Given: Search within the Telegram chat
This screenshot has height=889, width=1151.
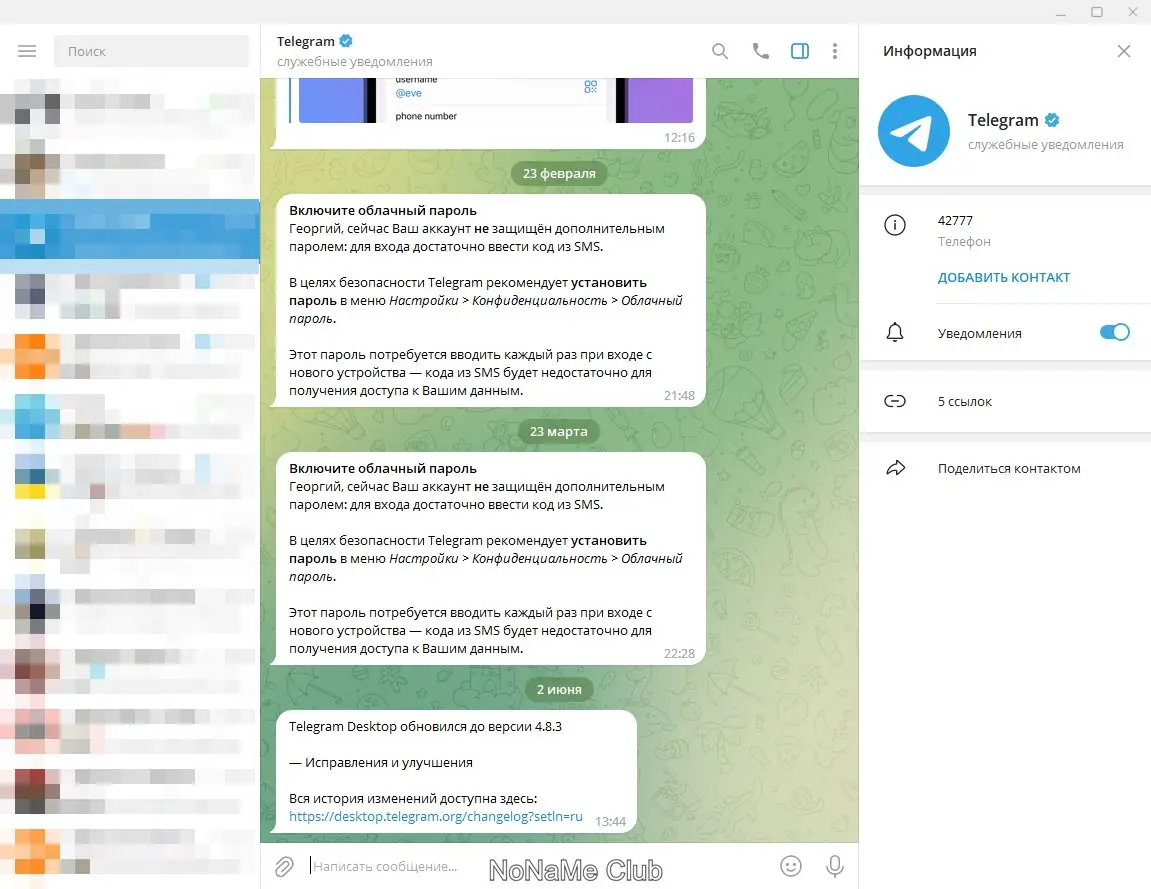Looking at the screenshot, I should point(719,51).
